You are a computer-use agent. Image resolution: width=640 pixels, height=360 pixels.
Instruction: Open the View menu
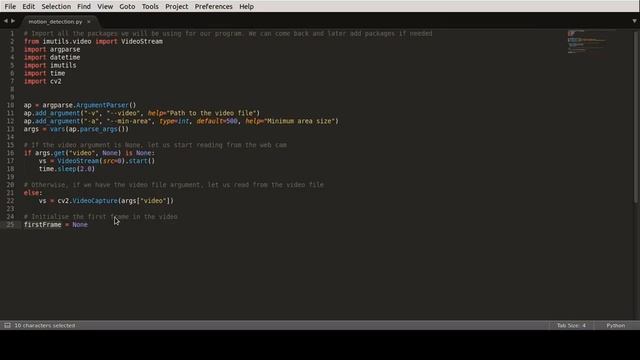(105, 7)
